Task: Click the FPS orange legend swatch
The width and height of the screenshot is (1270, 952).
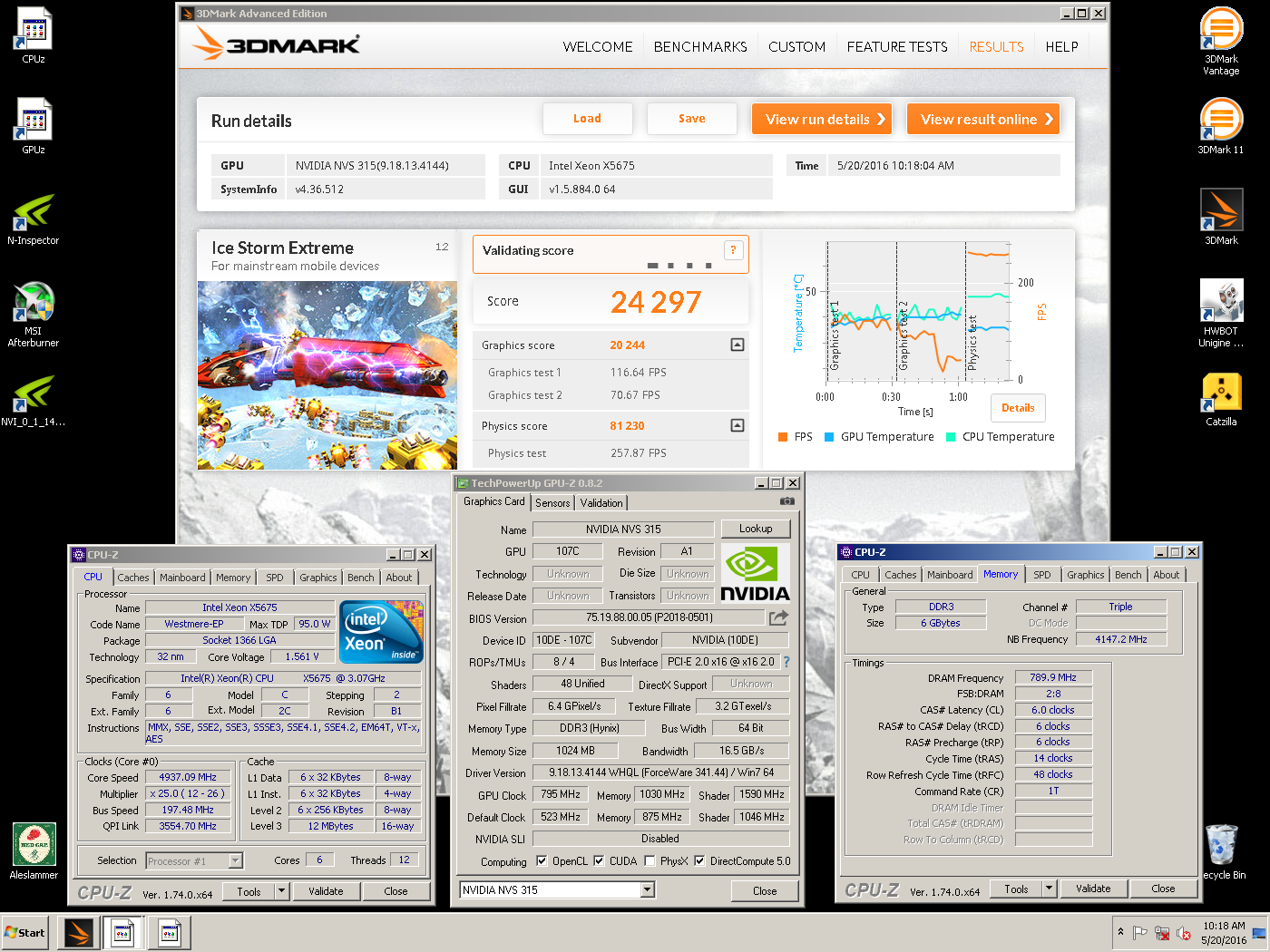Action: coord(783,437)
